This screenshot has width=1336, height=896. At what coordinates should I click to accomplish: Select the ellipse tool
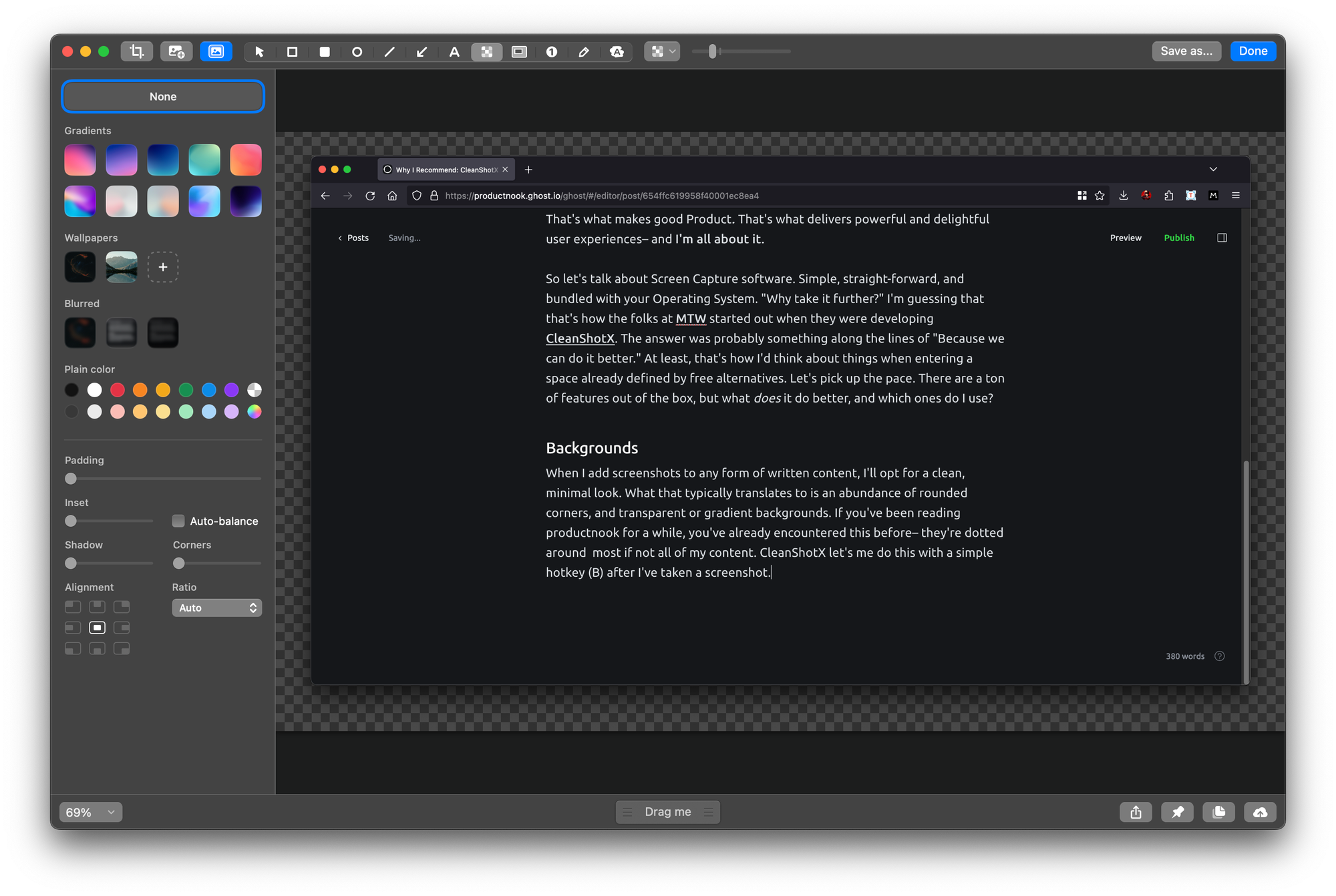[x=357, y=51]
